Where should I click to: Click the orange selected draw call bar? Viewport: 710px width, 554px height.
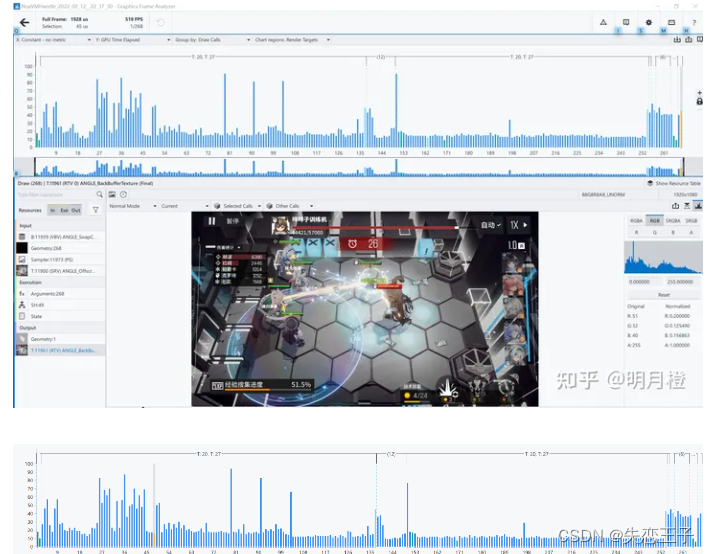[681, 130]
